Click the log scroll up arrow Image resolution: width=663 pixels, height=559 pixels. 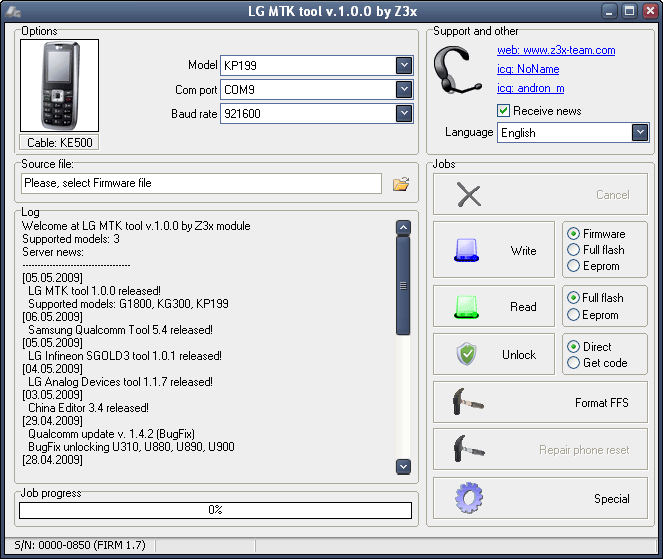coord(403,227)
